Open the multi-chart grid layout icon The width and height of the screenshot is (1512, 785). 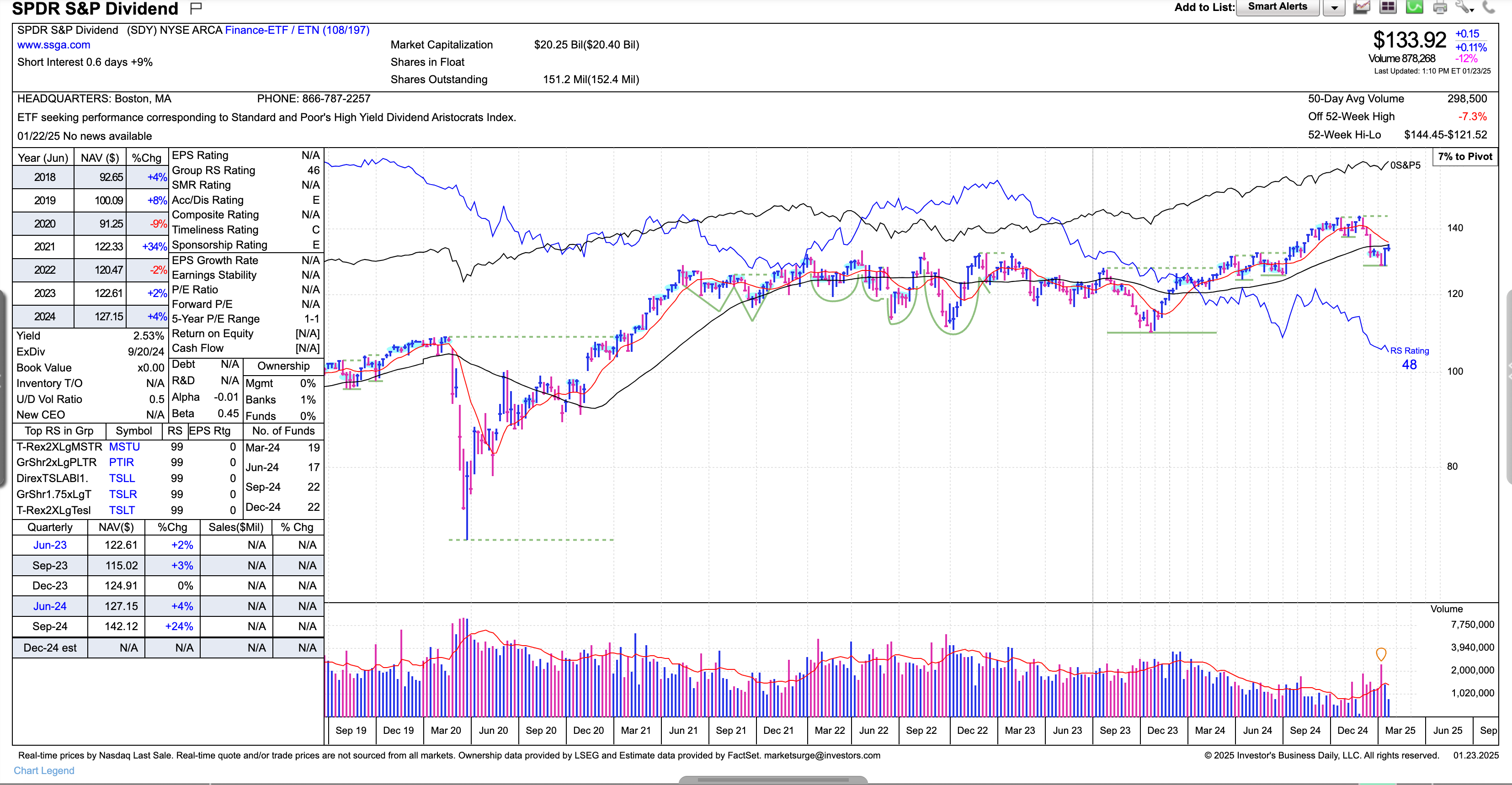point(1388,7)
